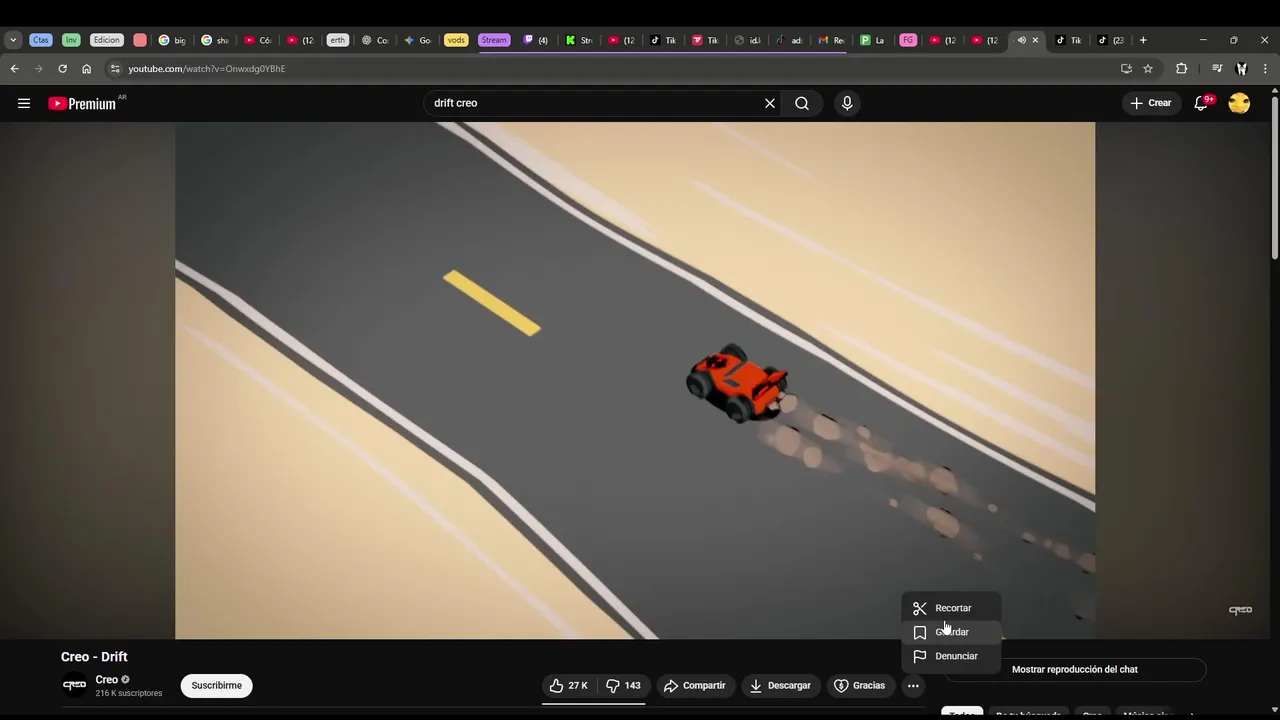
Task: Click Mostrar reproducción del chat
Action: coord(1075,669)
